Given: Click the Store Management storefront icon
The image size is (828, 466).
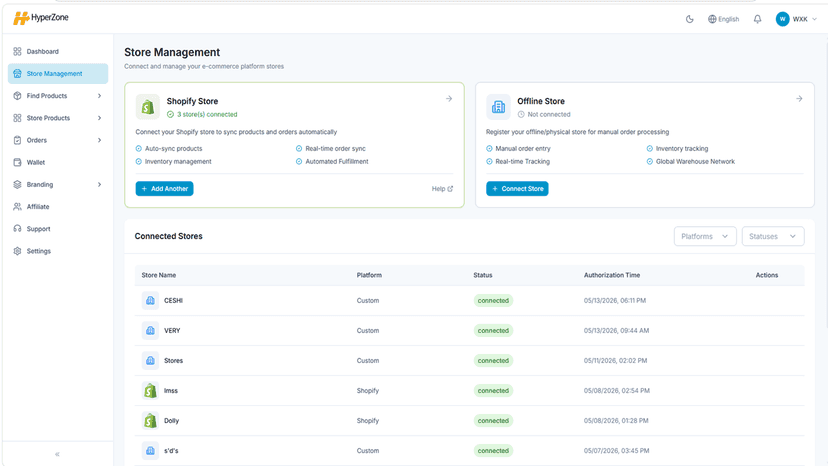Looking at the screenshot, I should coord(17,73).
